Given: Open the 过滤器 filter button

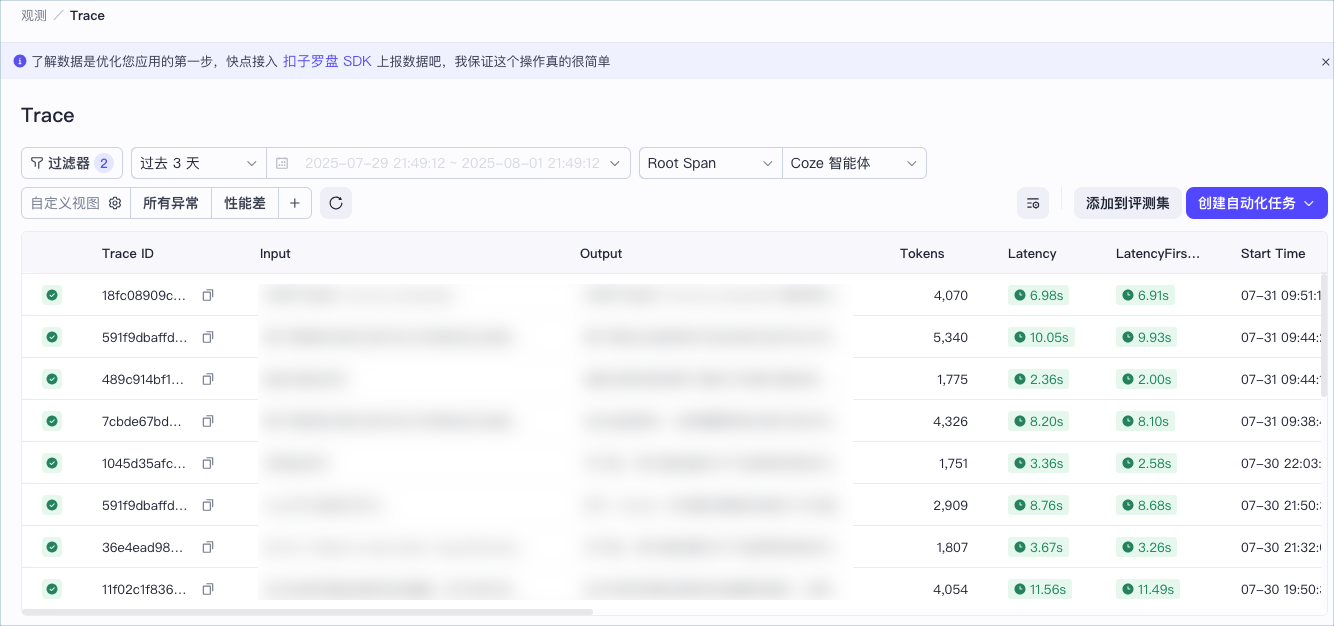Looking at the screenshot, I should [72, 163].
